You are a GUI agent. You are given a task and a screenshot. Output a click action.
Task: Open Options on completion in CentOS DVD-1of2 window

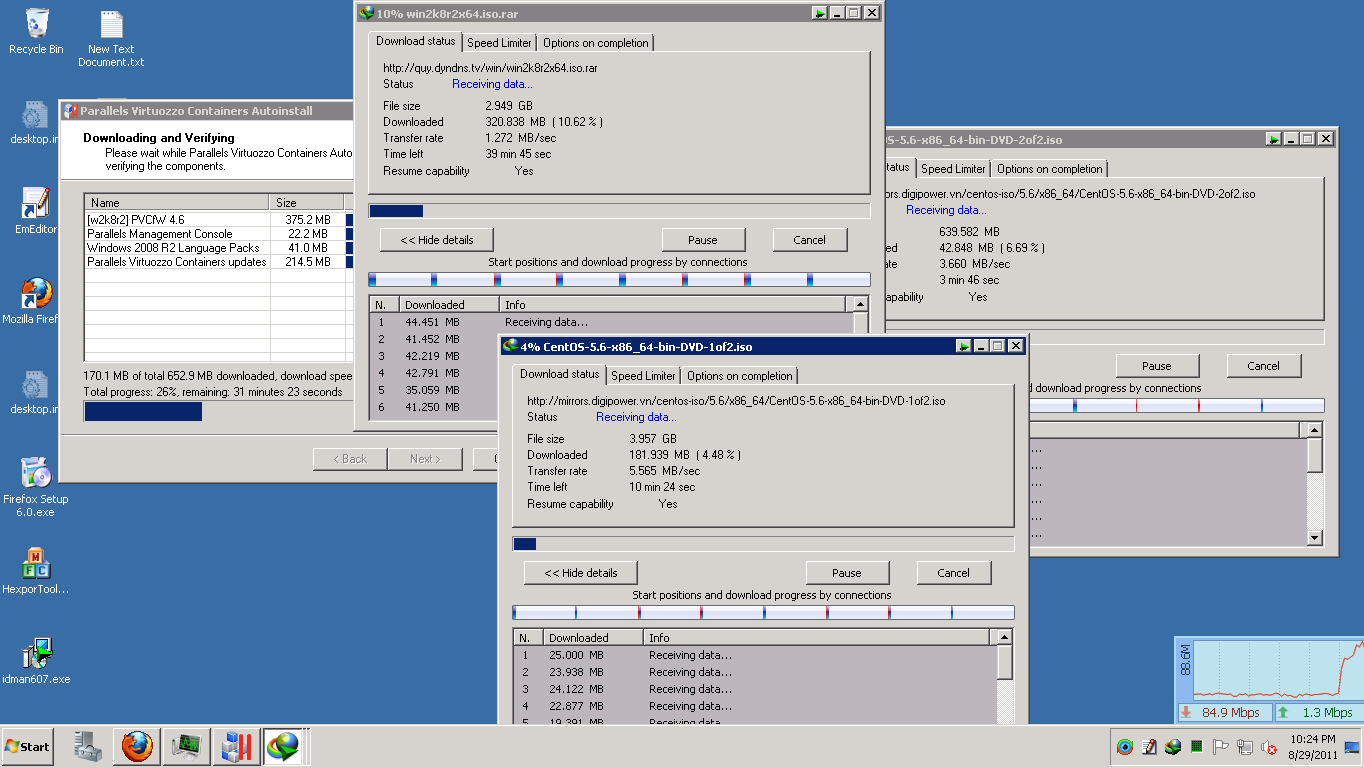pos(740,376)
